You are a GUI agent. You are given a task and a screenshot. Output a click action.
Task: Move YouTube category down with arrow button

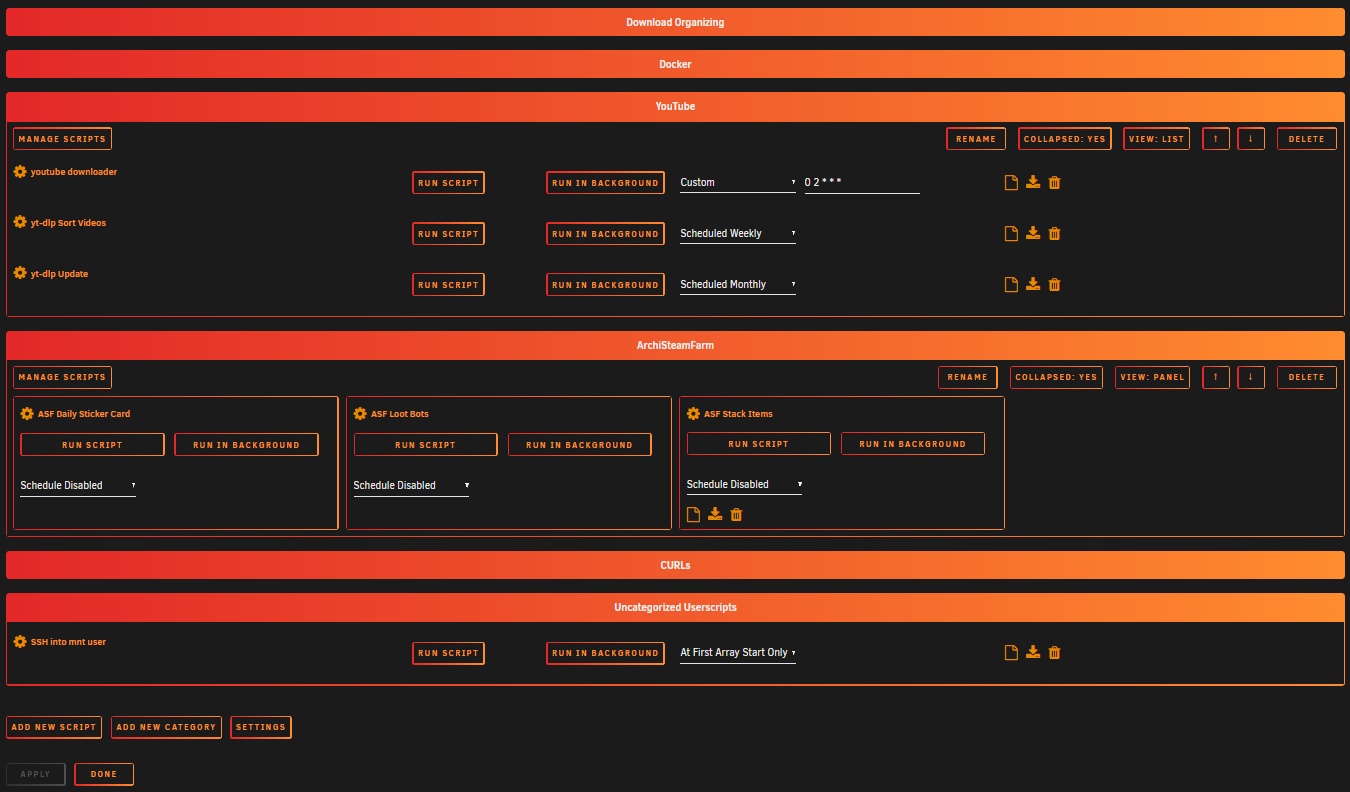[1251, 139]
